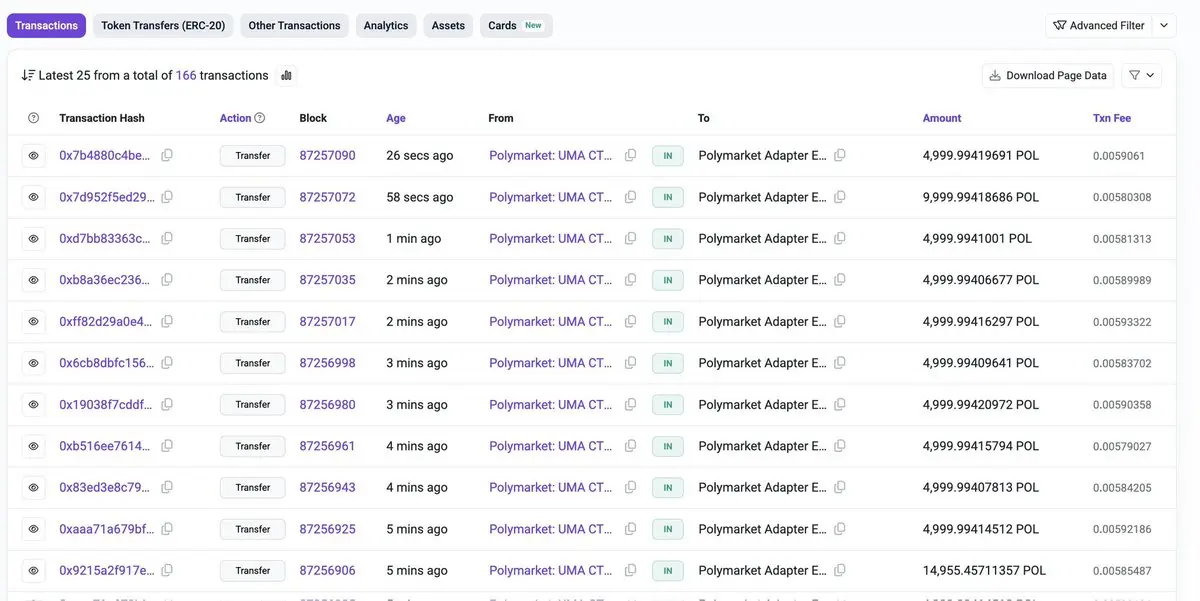Click the Amount column header
This screenshot has height=601, width=1200.
tap(942, 118)
